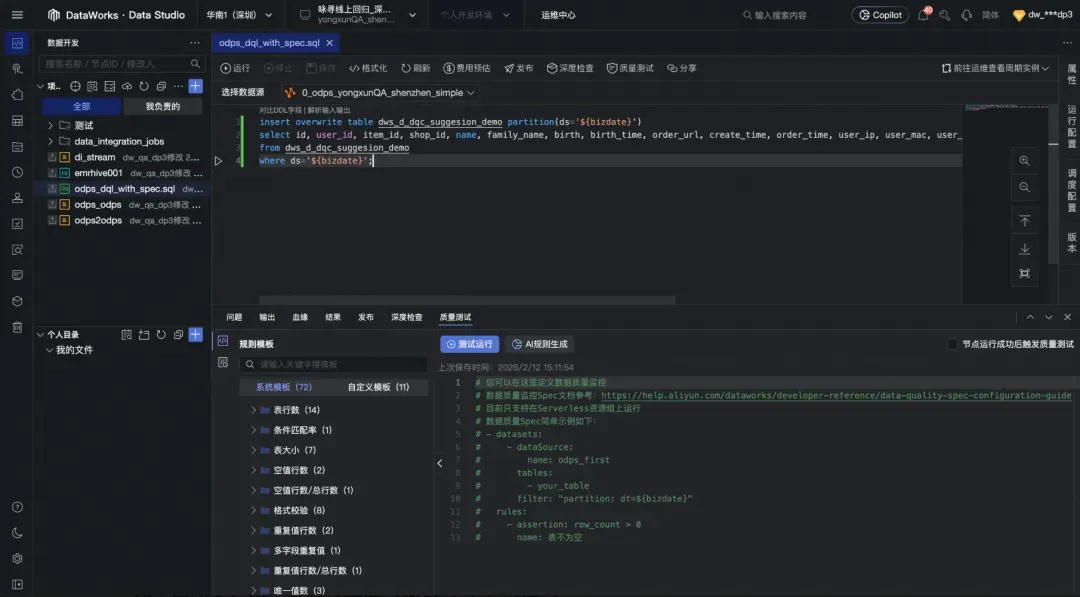Select the 全部 filter toggle
This screenshot has height=597, width=1080.
point(81,106)
